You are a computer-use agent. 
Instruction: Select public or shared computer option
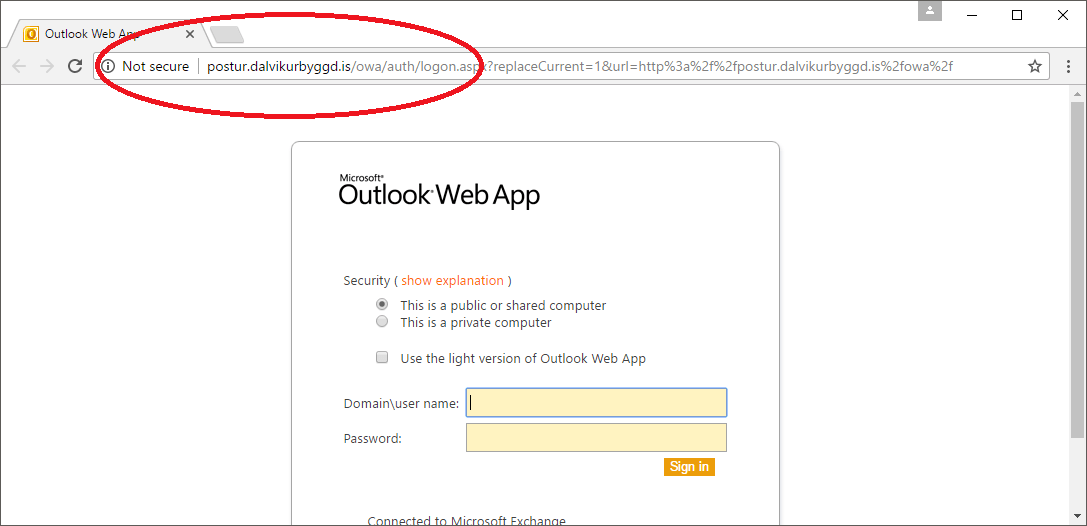click(381, 304)
